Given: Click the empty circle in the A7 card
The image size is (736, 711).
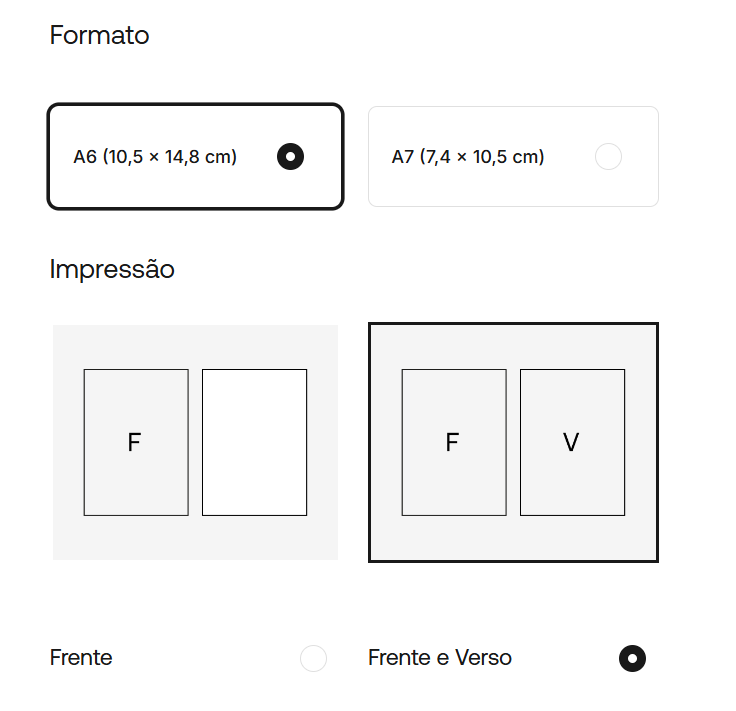Looking at the screenshot, I should pos(607,157).
